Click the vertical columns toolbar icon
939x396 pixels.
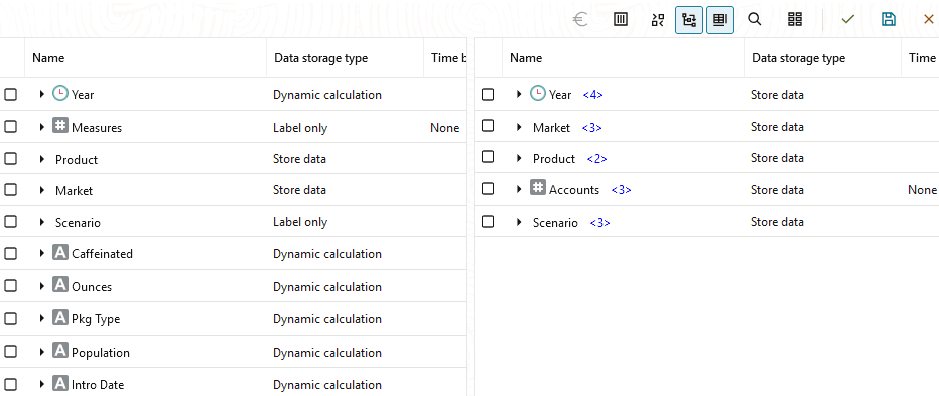pyautogui.click(x=621, y=20)
